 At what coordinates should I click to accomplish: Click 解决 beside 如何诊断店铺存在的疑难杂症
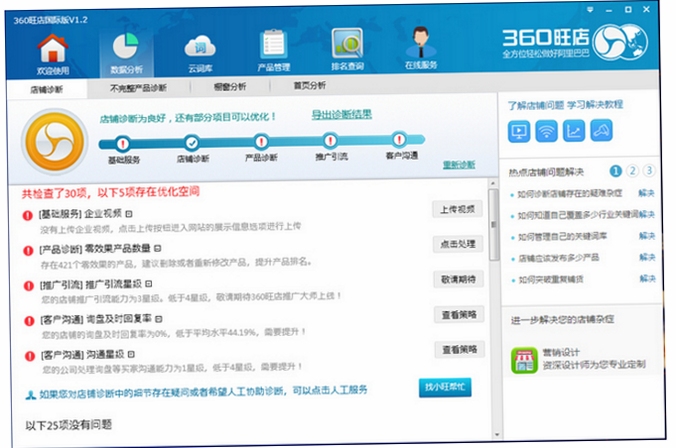pos(646,193)
